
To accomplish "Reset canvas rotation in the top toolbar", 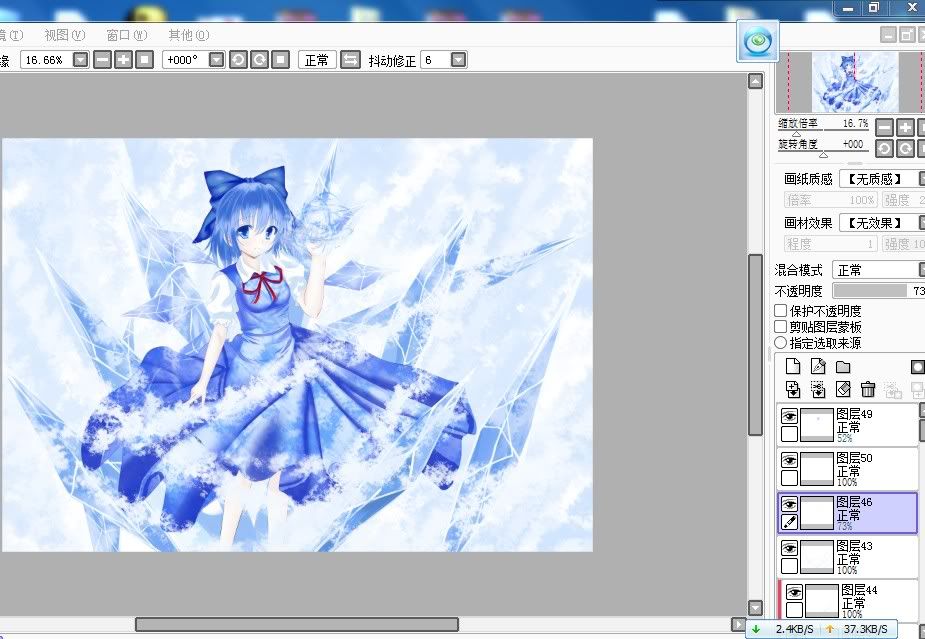I will coord(281,60).
